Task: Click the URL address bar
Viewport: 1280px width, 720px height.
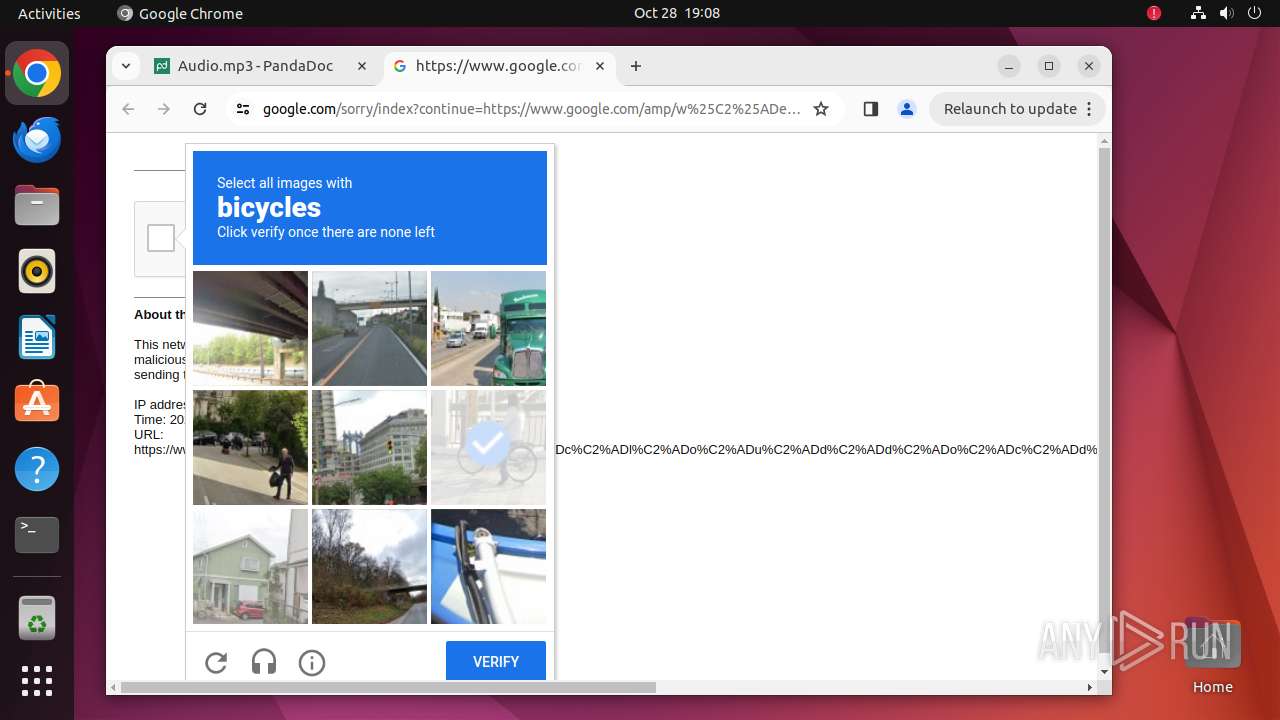Action: (531, 109)
